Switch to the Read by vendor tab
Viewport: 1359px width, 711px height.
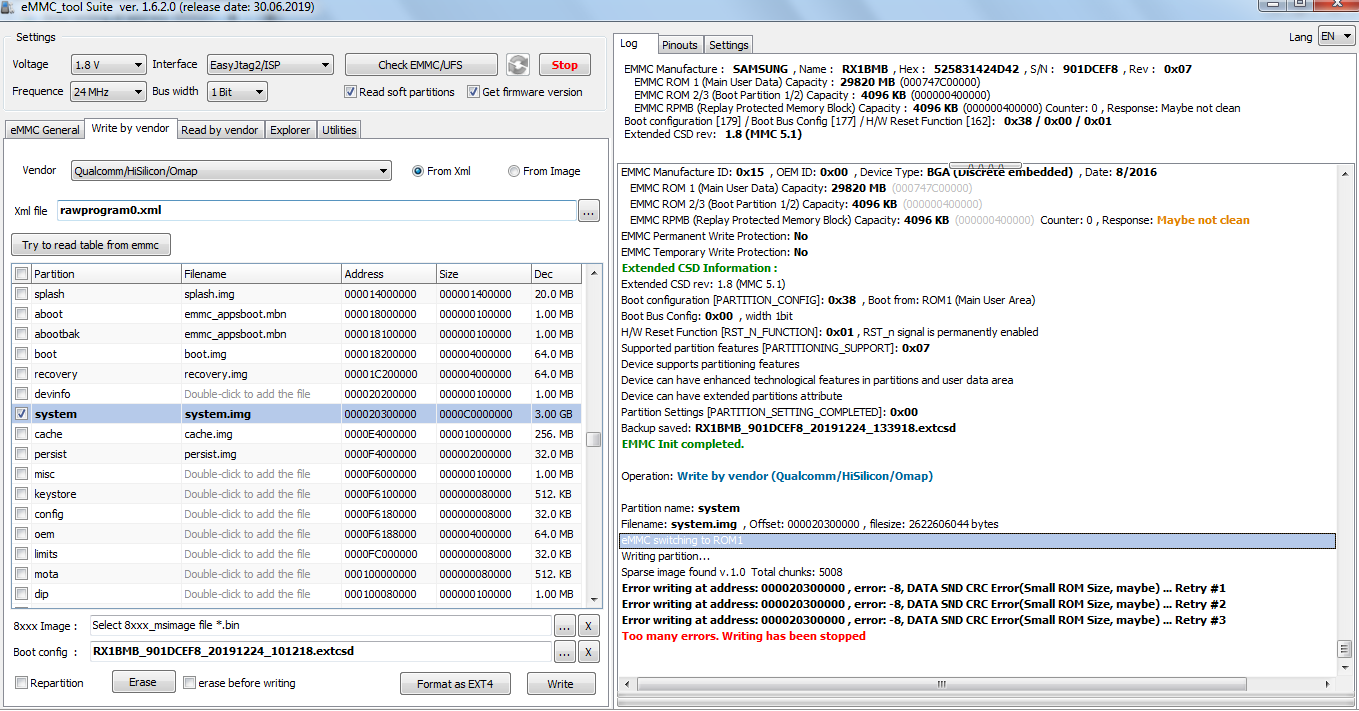click(x=220, y=130)
